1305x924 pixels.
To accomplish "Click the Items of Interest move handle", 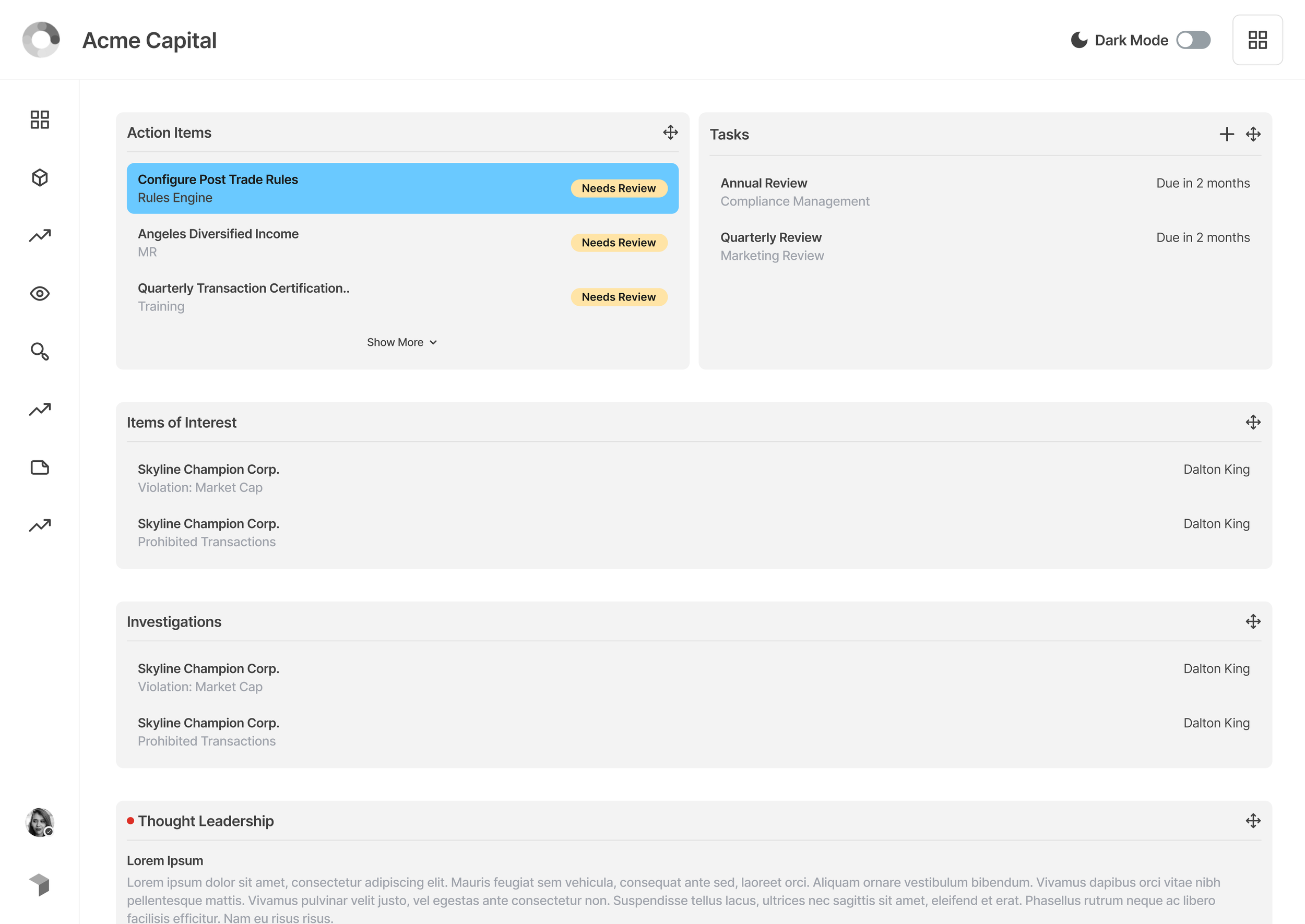I will click(x=1253, y=422).
